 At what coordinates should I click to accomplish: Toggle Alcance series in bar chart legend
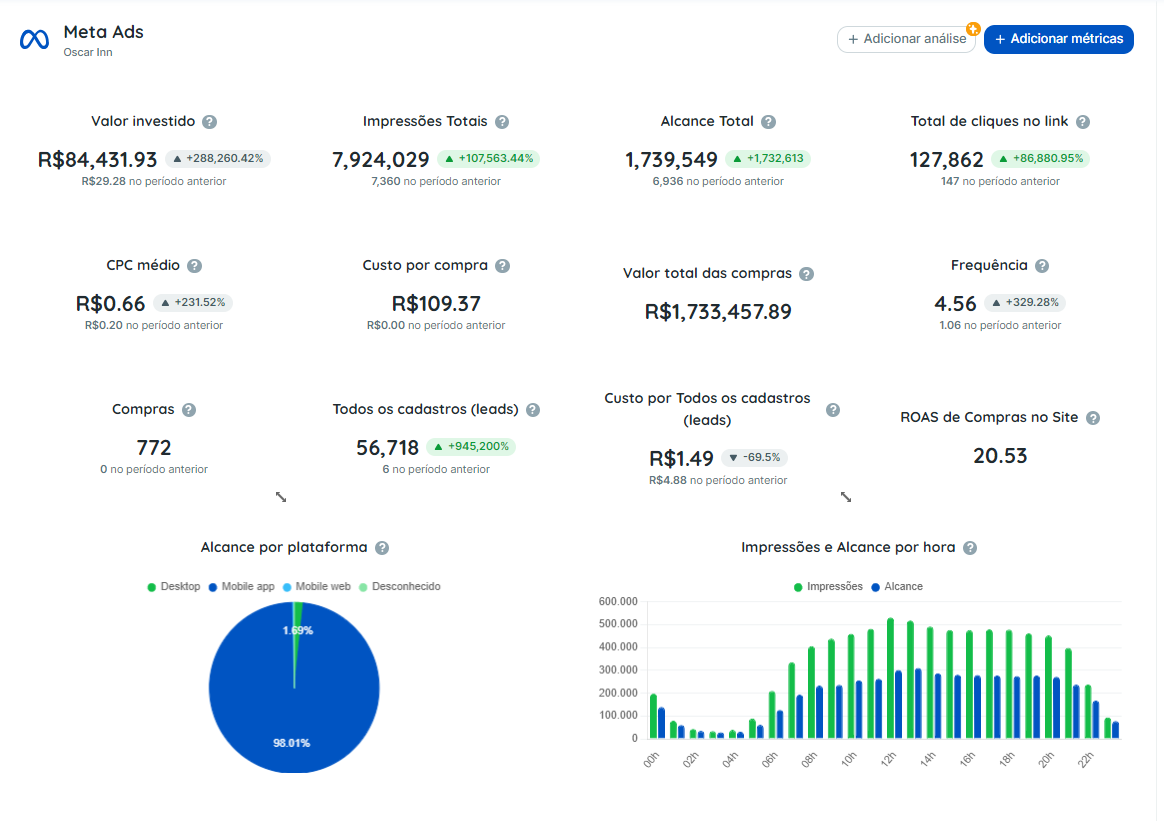click(x=897, y=586)
